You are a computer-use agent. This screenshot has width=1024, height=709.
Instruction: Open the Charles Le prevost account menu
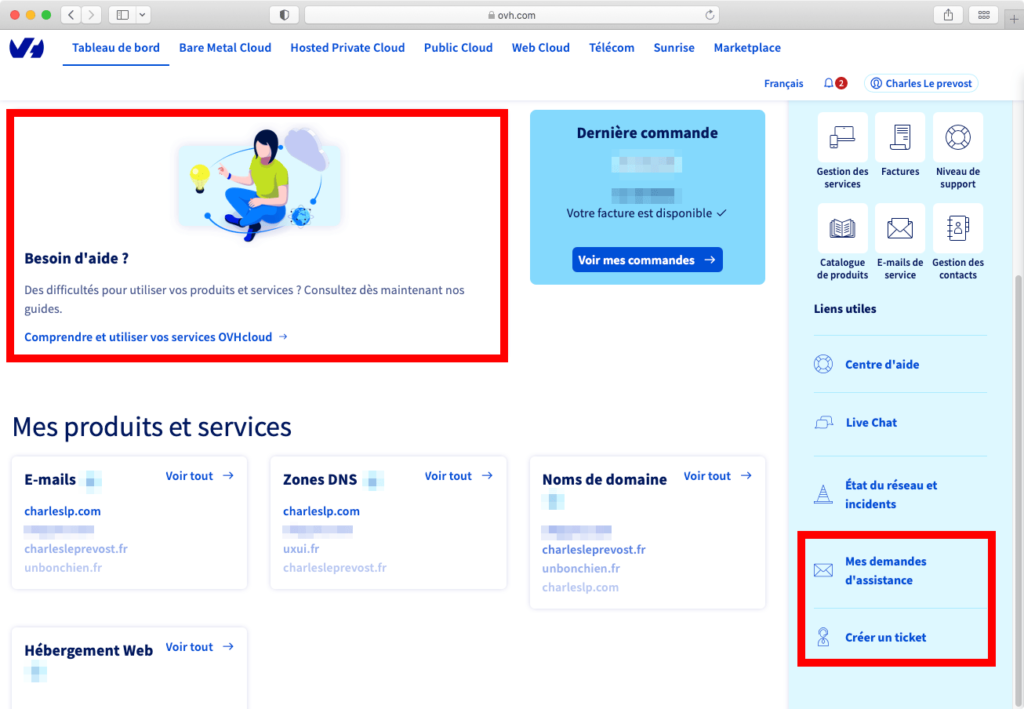921,83
